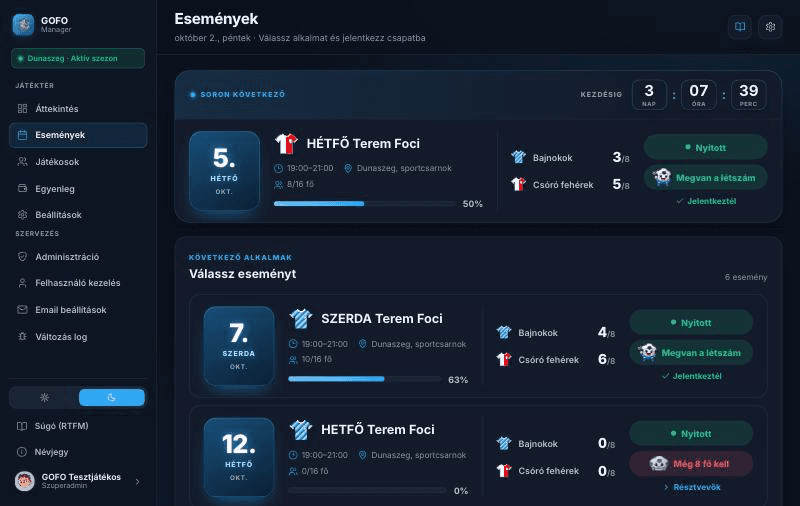Screen dimensions: 800x506
Task: Open the Áttekintés menu item
Action: [78, 109]
